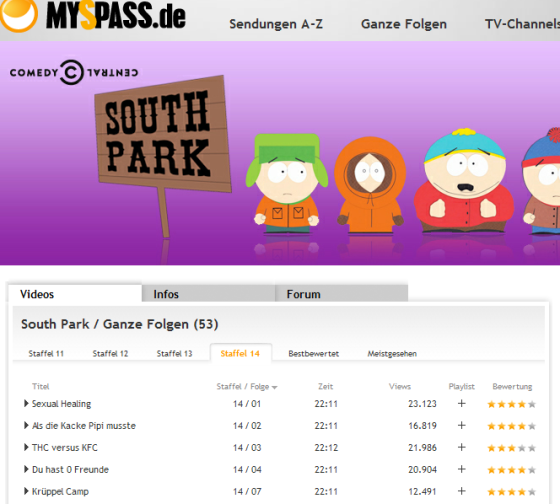Show the Meistgesehen list
This screenshot has width=560, height=504.
(x=392, y=354)
